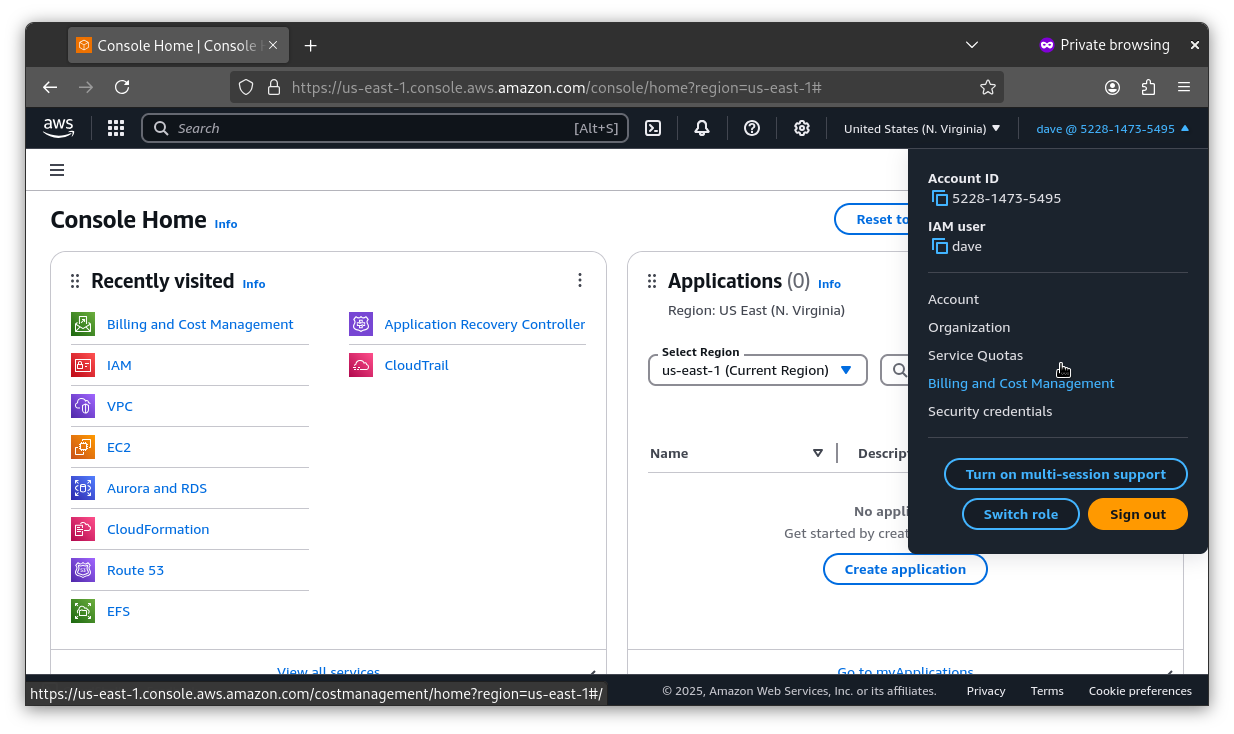Screen dimensions: 1234x734
Task: Click the IAM service icon
Action: [x=83, y=365]
